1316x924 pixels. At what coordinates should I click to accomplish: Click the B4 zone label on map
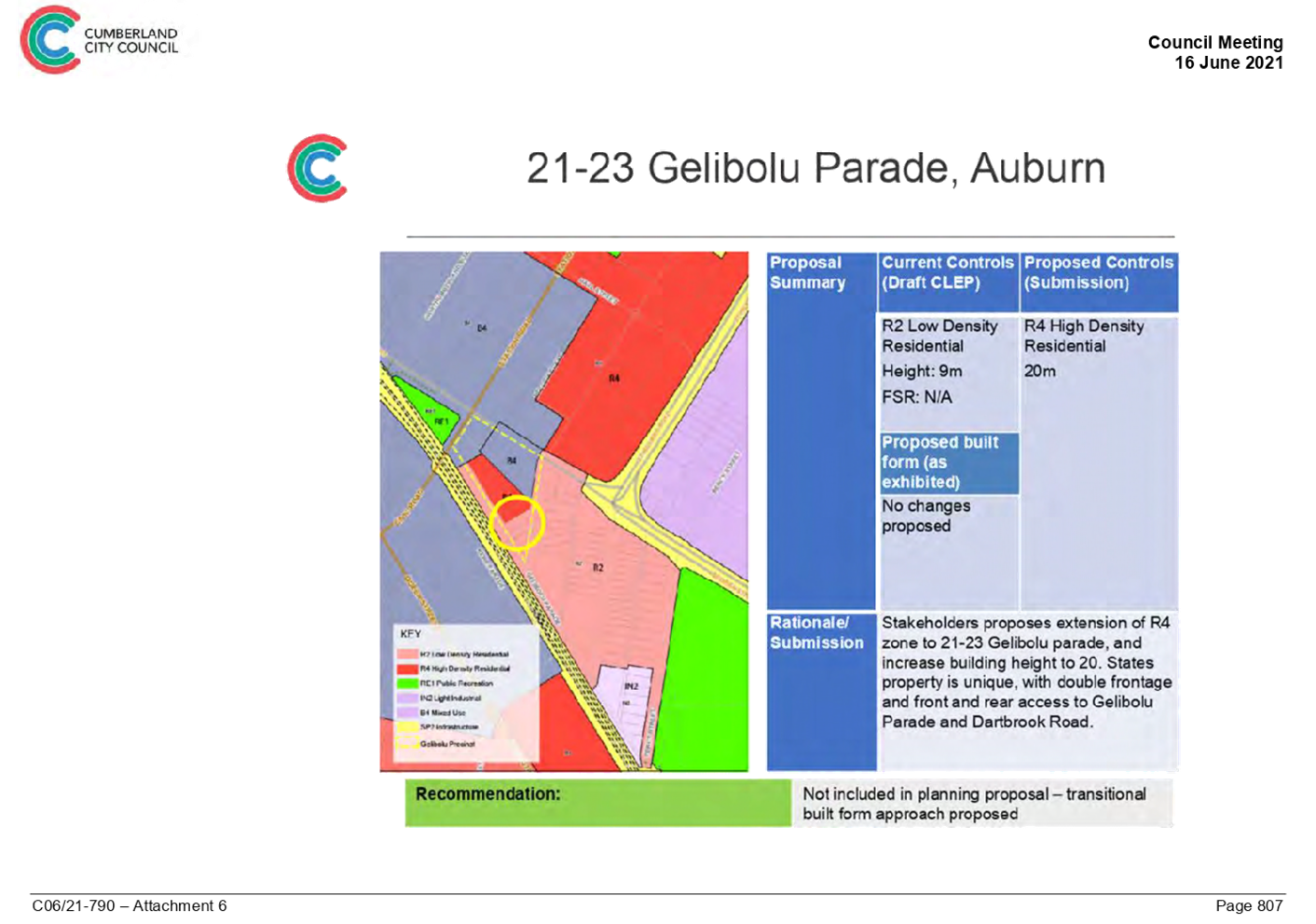(x=481, y=328)
